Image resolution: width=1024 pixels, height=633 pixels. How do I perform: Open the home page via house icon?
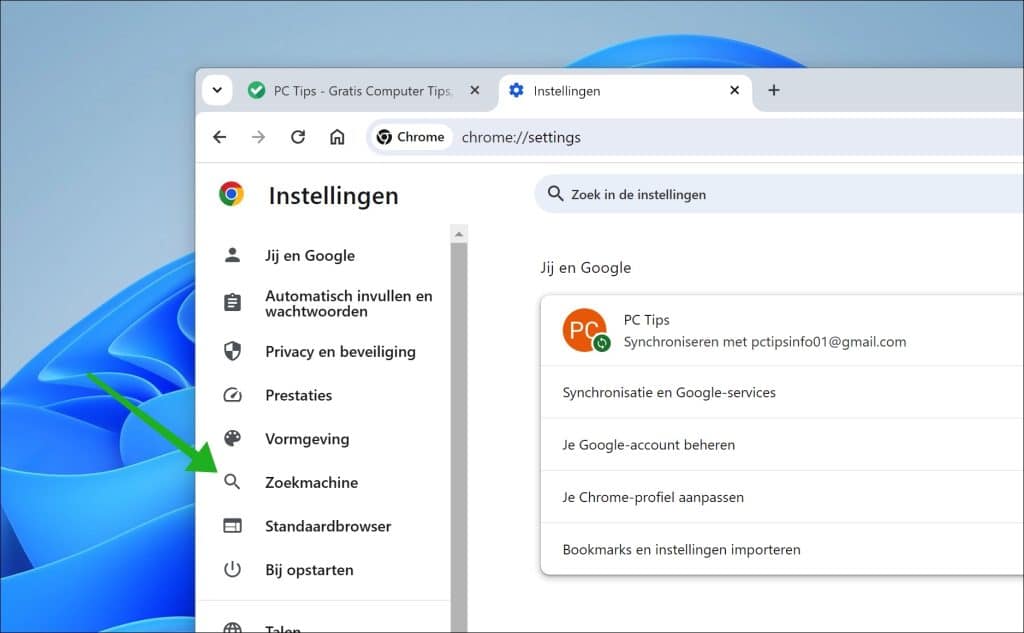pos(337,137)
